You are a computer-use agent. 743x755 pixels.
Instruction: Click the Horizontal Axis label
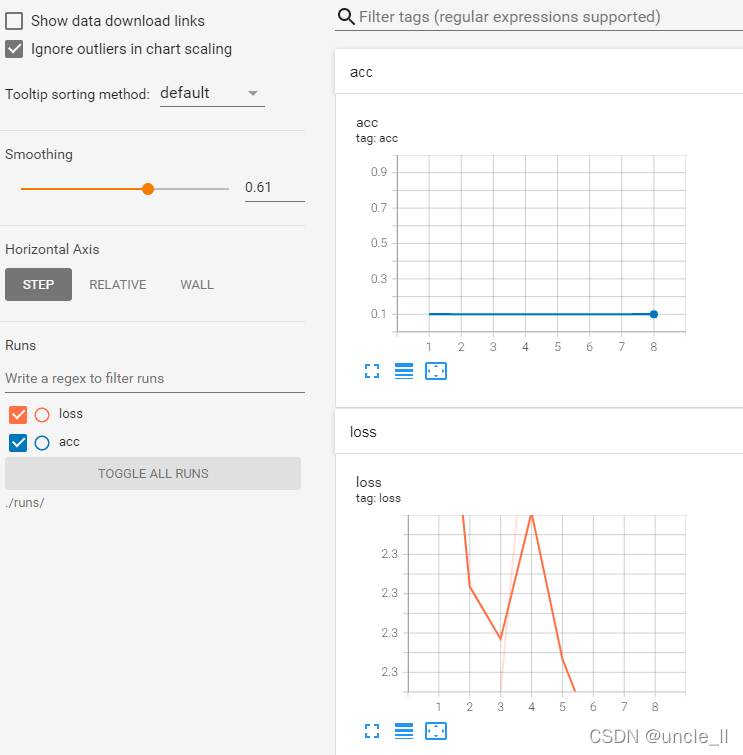(x=52, y=249)
